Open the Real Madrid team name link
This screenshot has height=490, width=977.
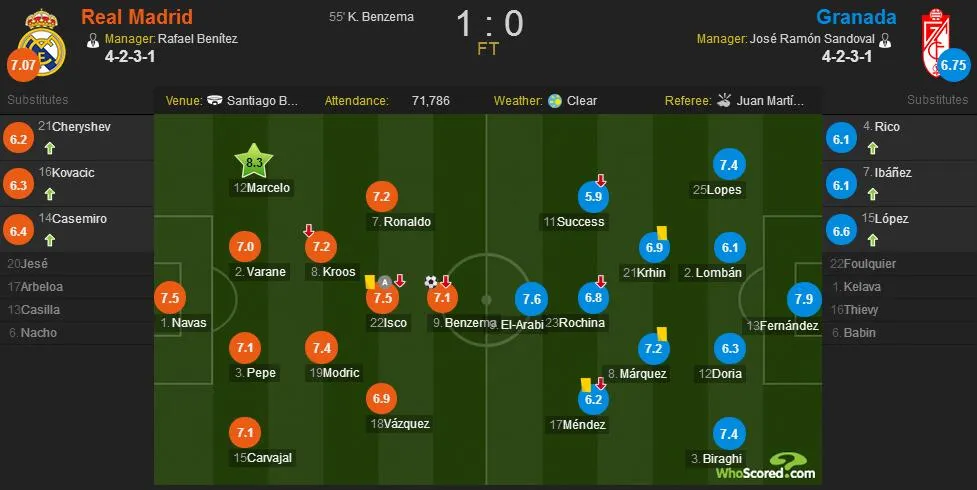coord(137,17)
